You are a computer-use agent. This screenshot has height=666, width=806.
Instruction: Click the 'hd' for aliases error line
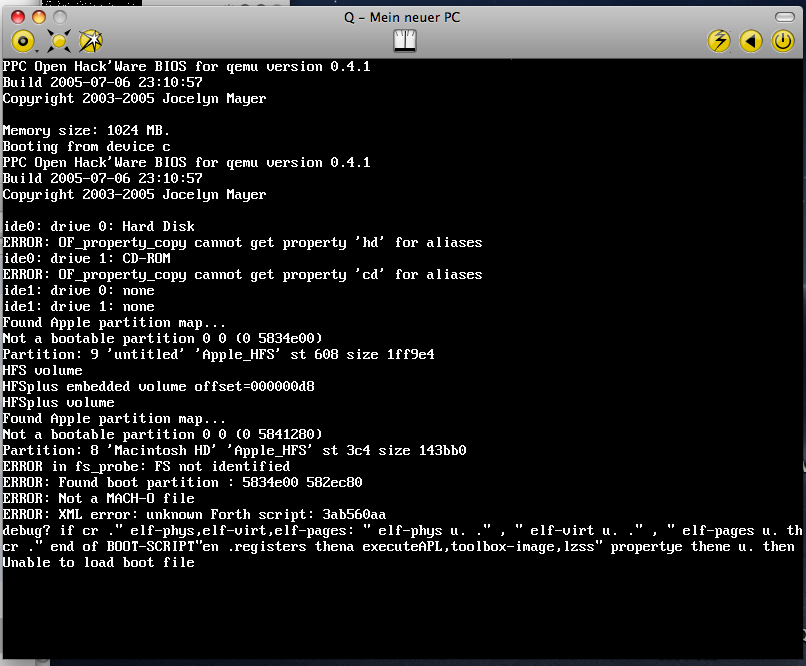(243, 243)
